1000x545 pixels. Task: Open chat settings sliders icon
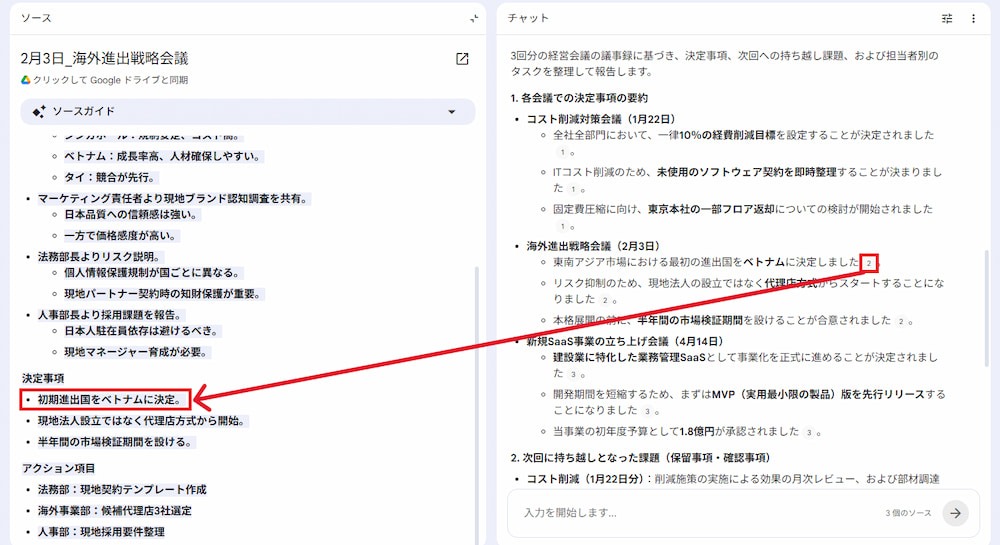coord(947,18)
